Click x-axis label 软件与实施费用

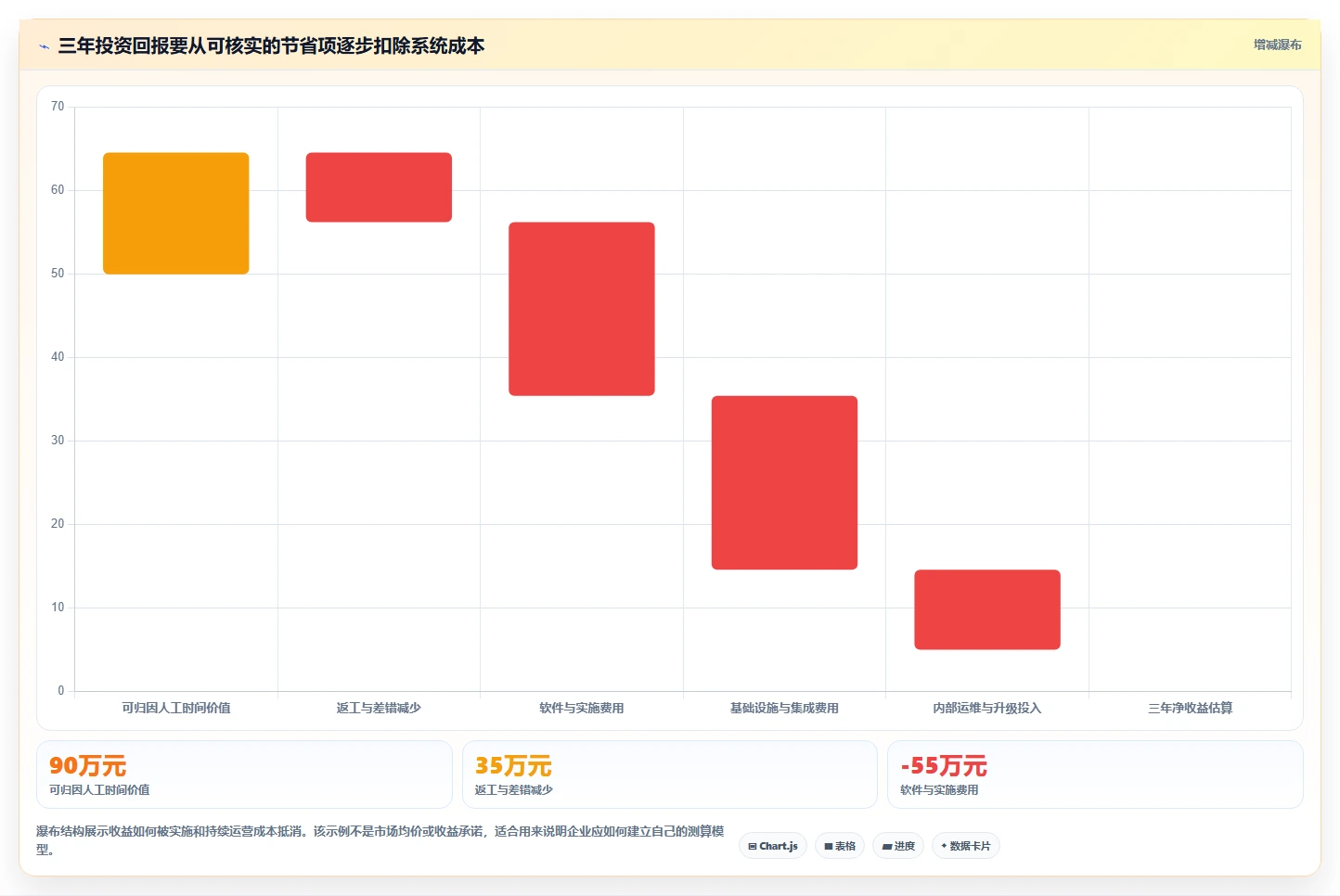[x=582, y=708]
